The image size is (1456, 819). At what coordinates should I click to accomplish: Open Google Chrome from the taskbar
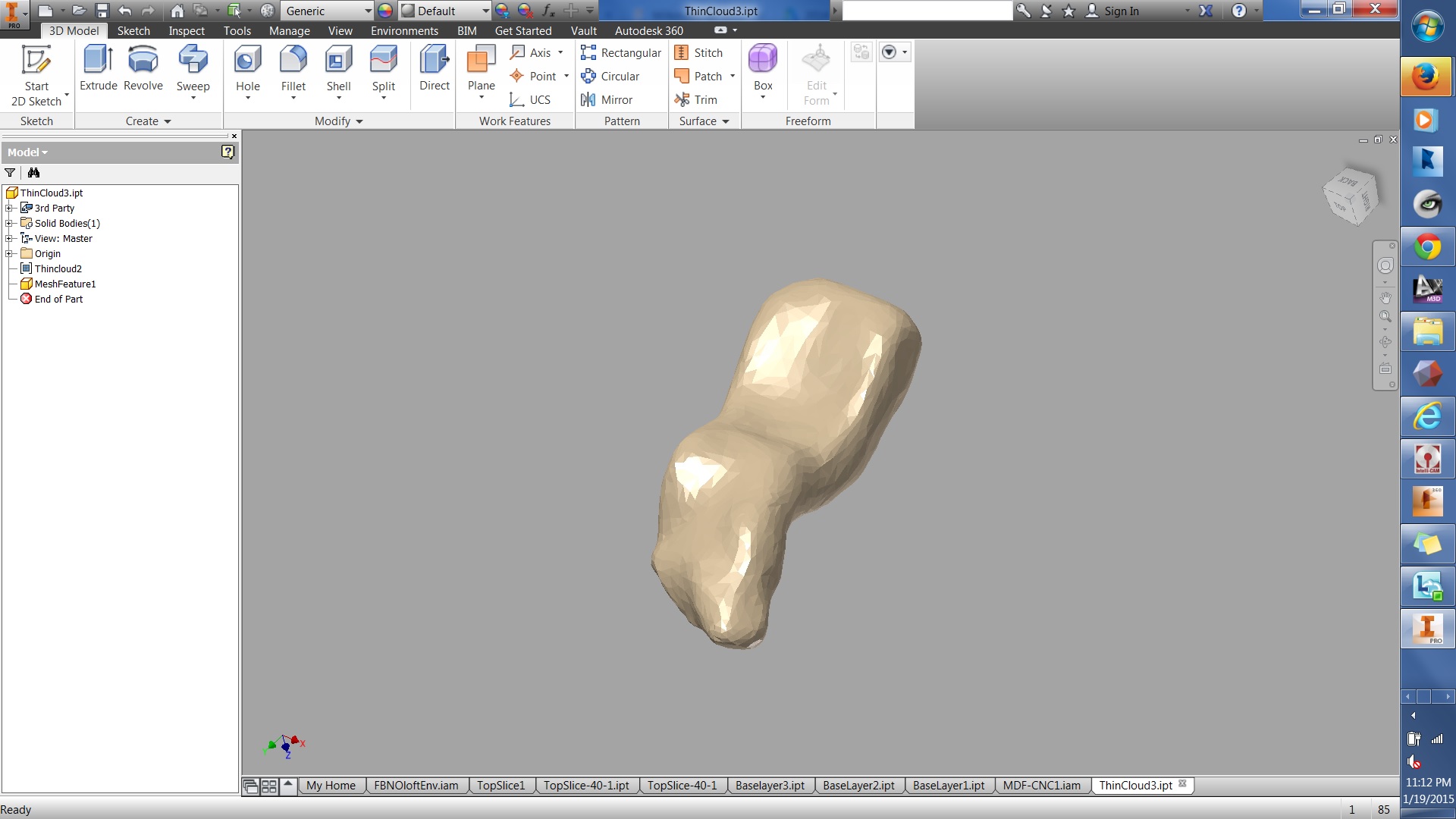click(1426, 247)
